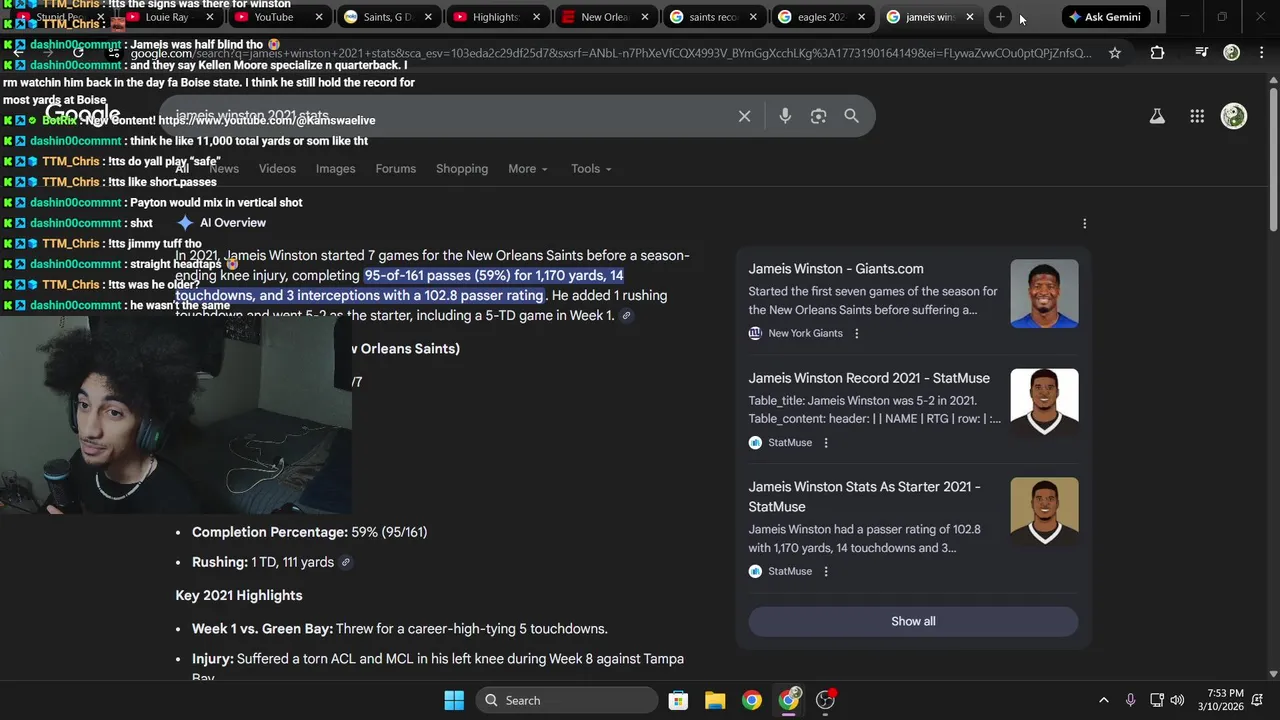Open Search Labs flask icon

pos(1157,116)
